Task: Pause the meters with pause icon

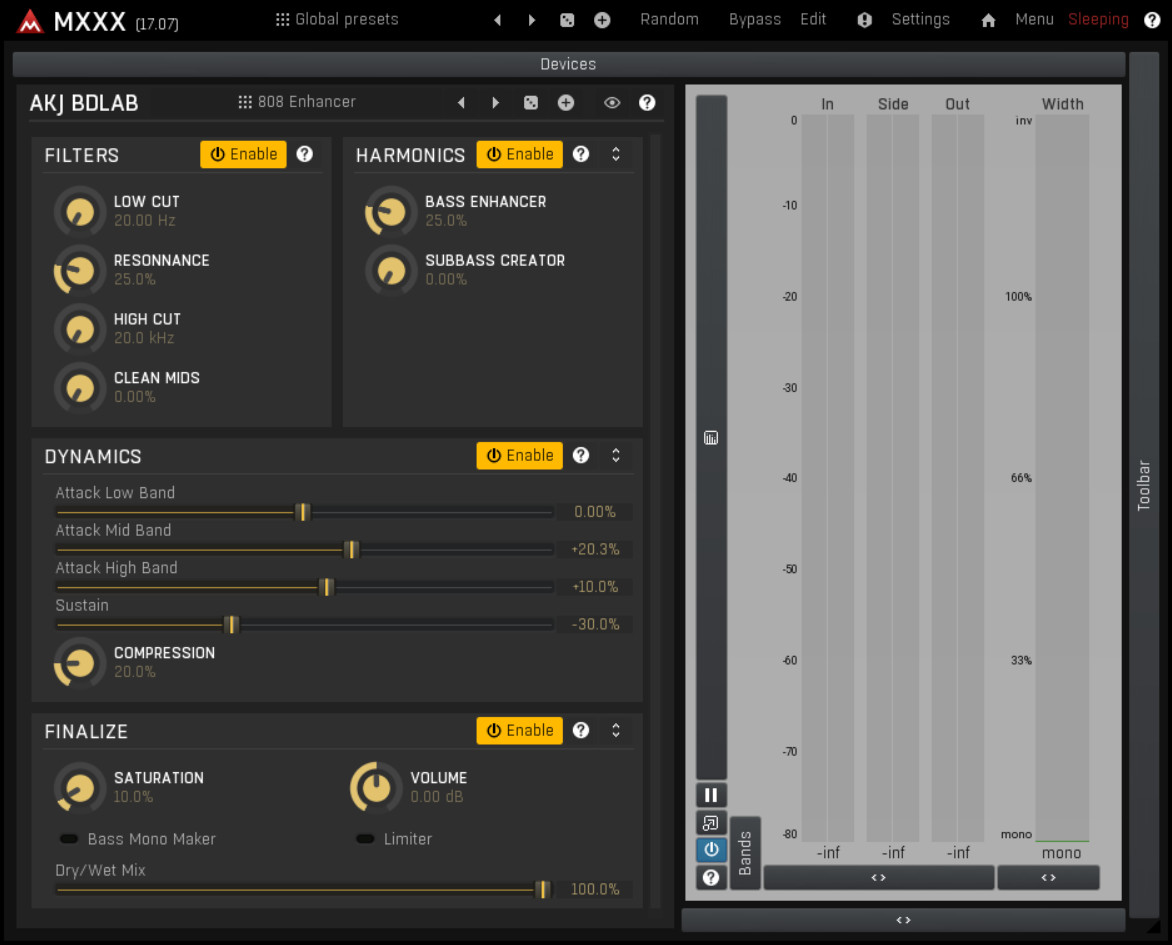Action: tap(711, 795)
